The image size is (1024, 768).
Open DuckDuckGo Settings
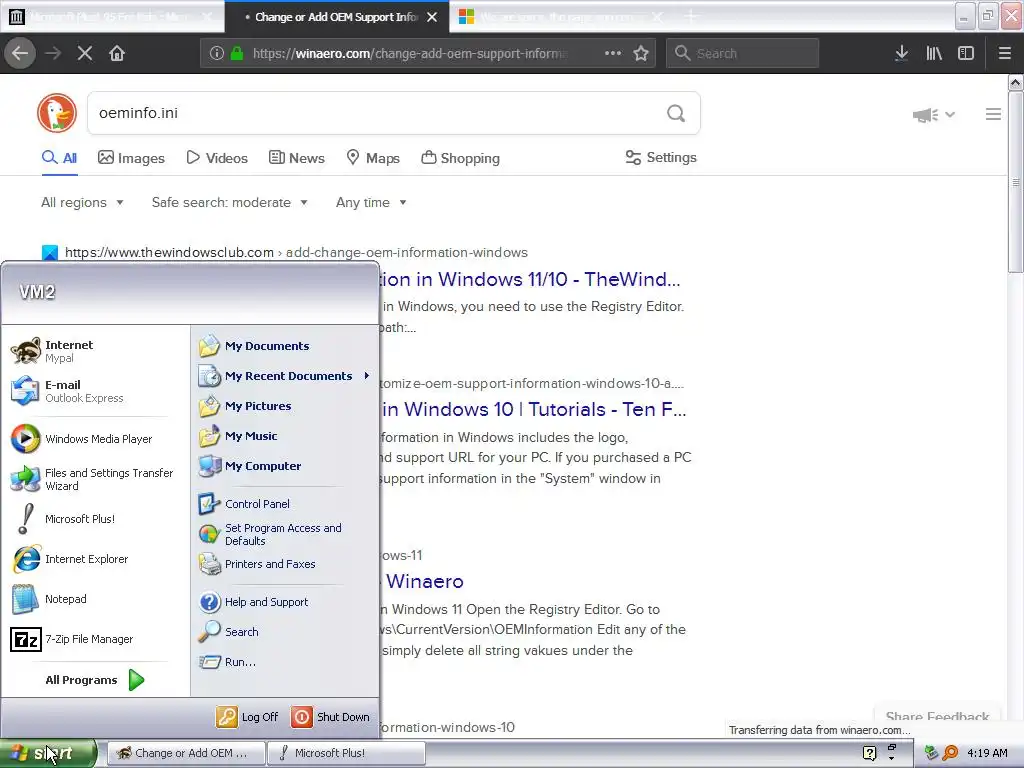tap(661, 157)
